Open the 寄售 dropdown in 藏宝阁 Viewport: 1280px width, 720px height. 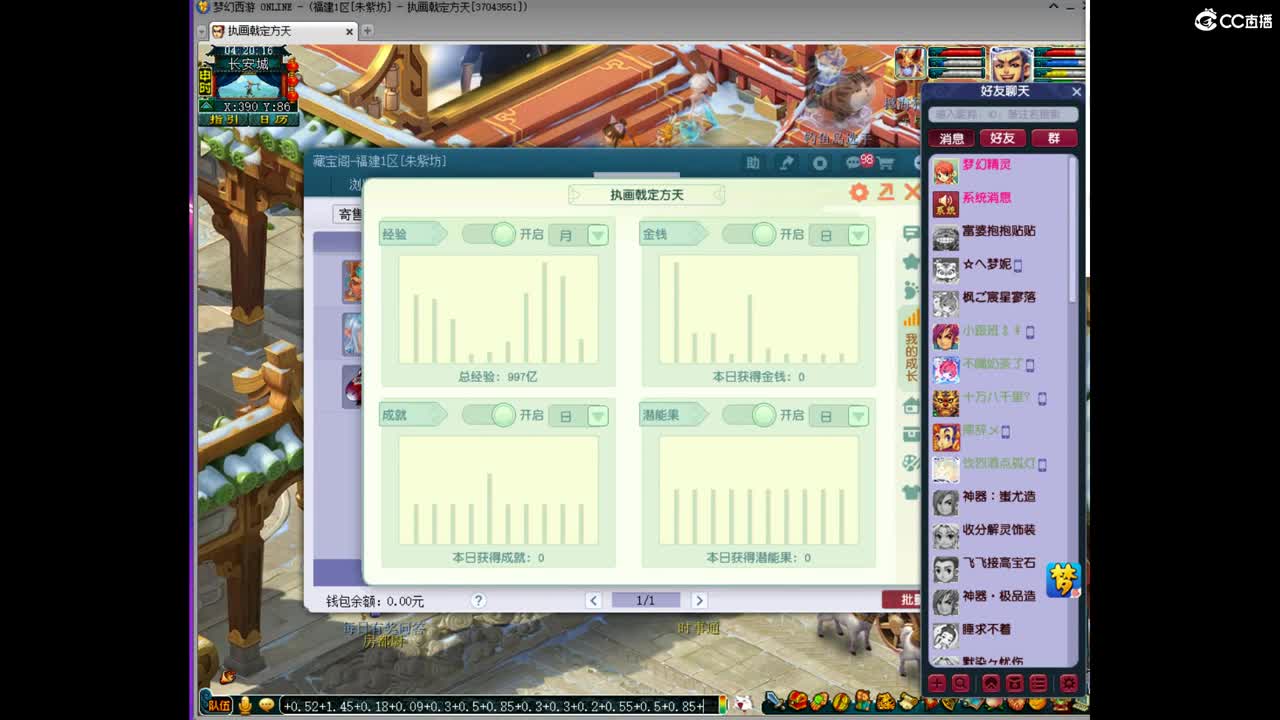coord(348,214)
